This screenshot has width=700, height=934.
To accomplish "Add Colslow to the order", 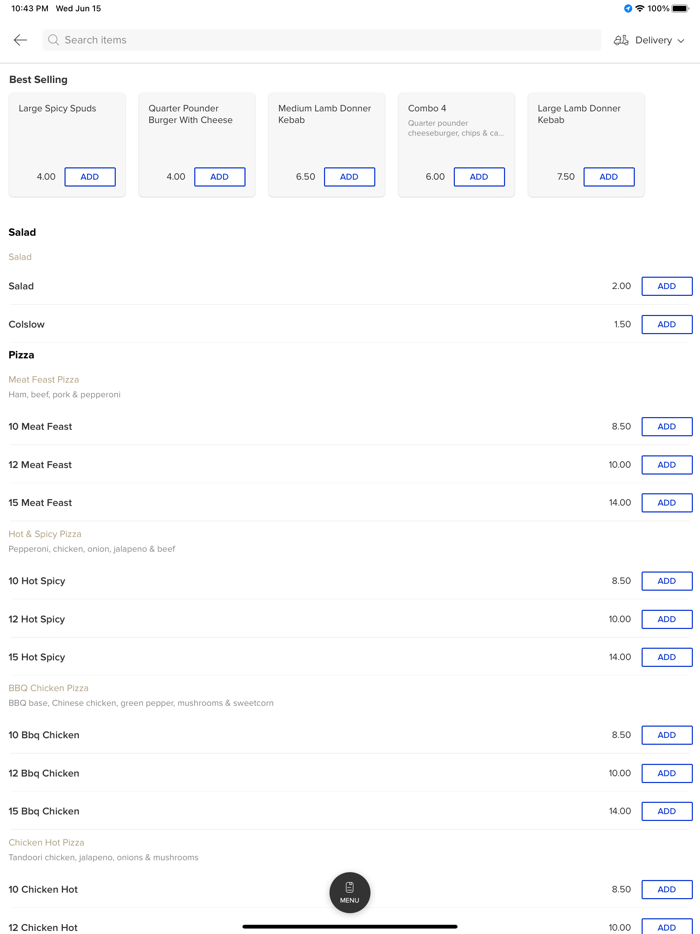I will click(x=666, y=325).
